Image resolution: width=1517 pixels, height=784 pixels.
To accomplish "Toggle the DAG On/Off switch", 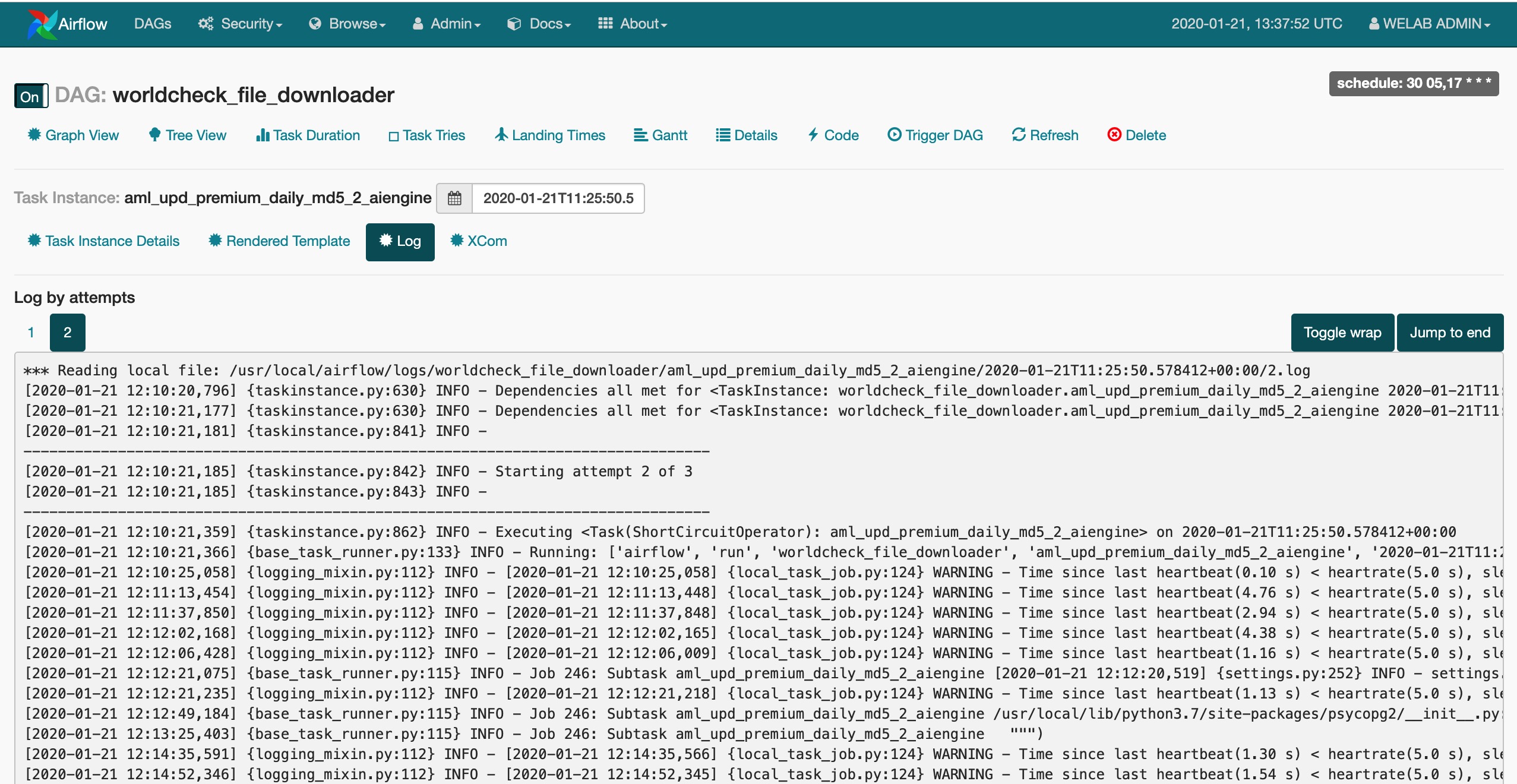I will tap(31, 96).
